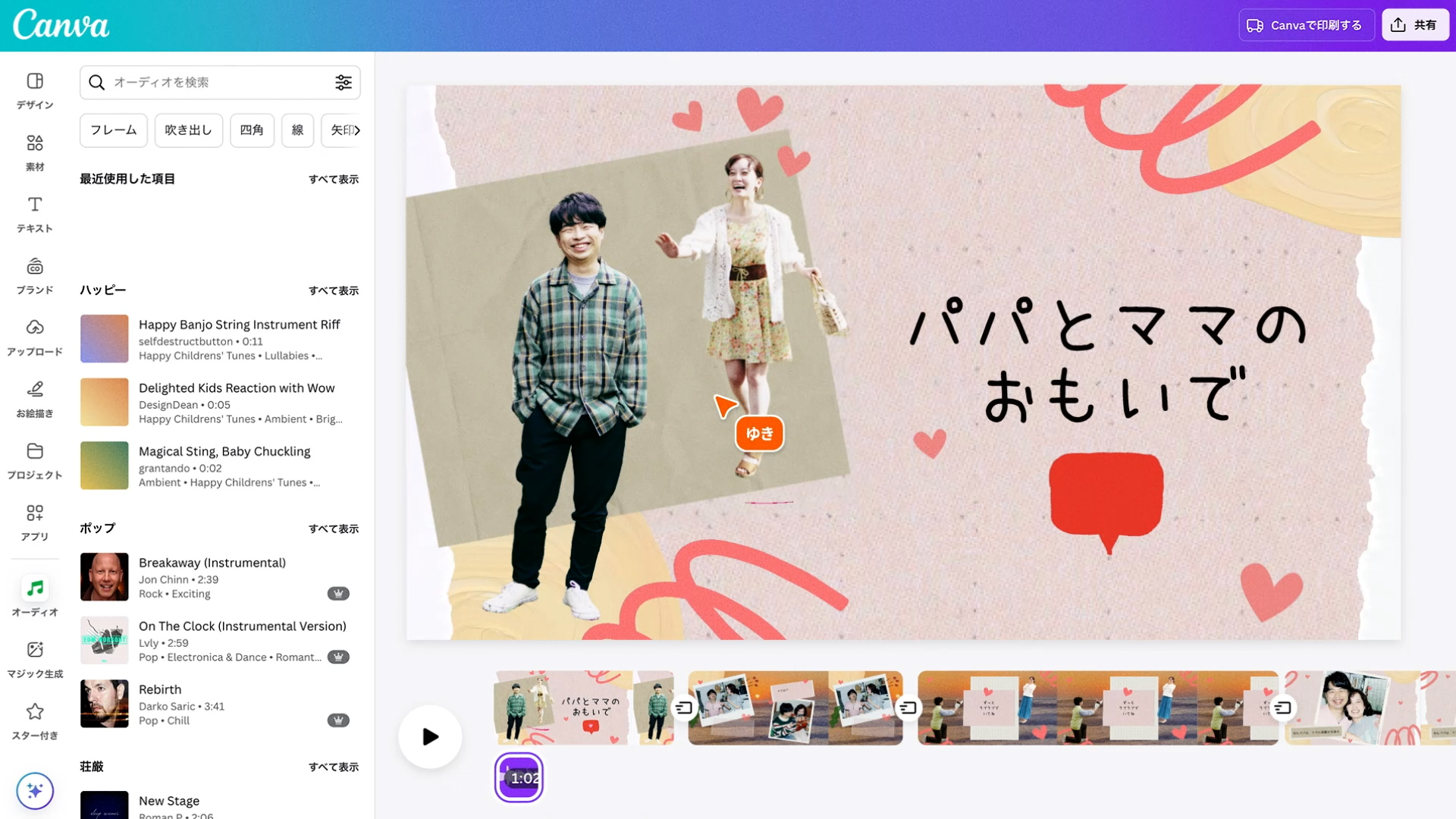Select the 吹き出し filter chip
1456x819 pixels.
pyautogui.click(x=189, y=130)
